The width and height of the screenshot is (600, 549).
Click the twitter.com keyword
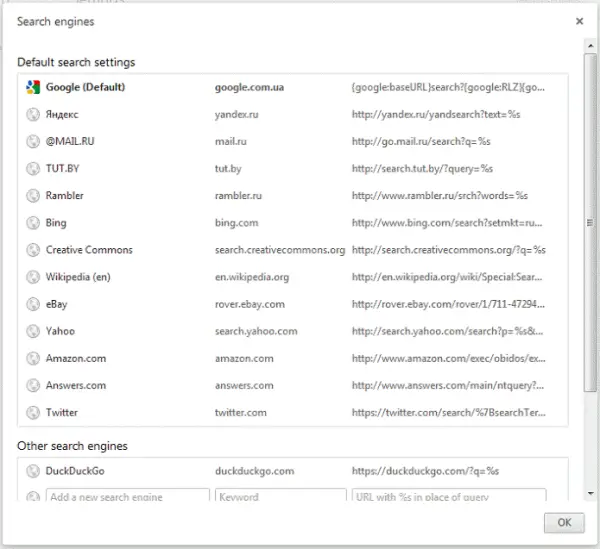click(241, 413)
